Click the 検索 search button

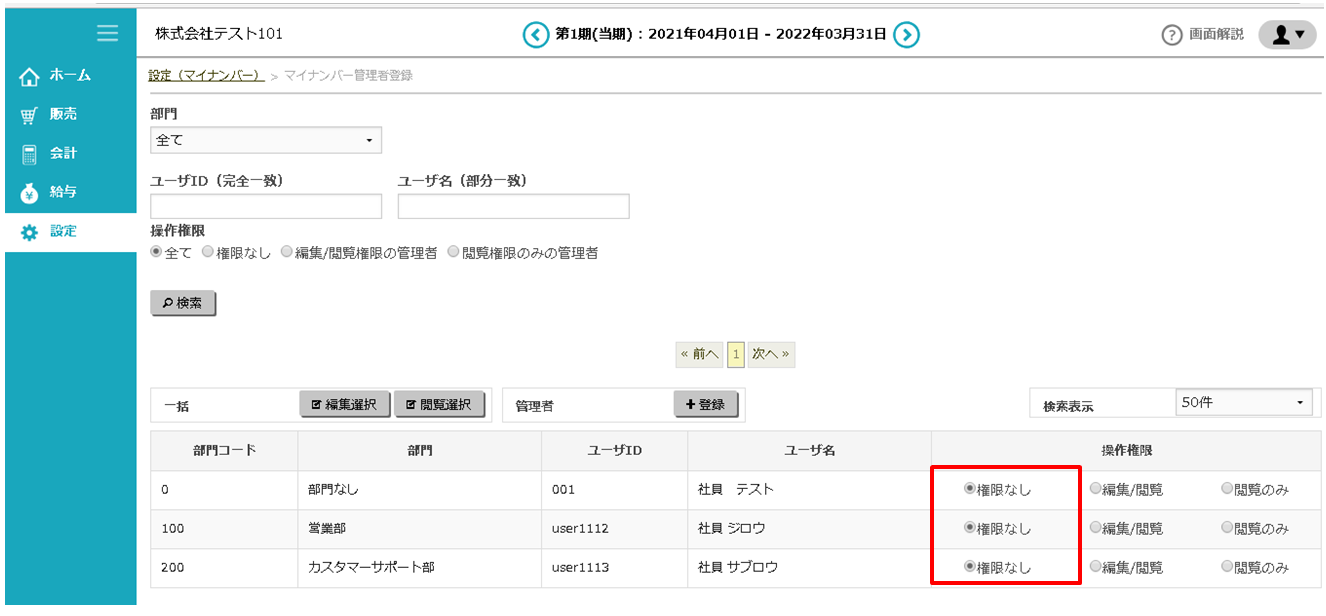(183, 303)
